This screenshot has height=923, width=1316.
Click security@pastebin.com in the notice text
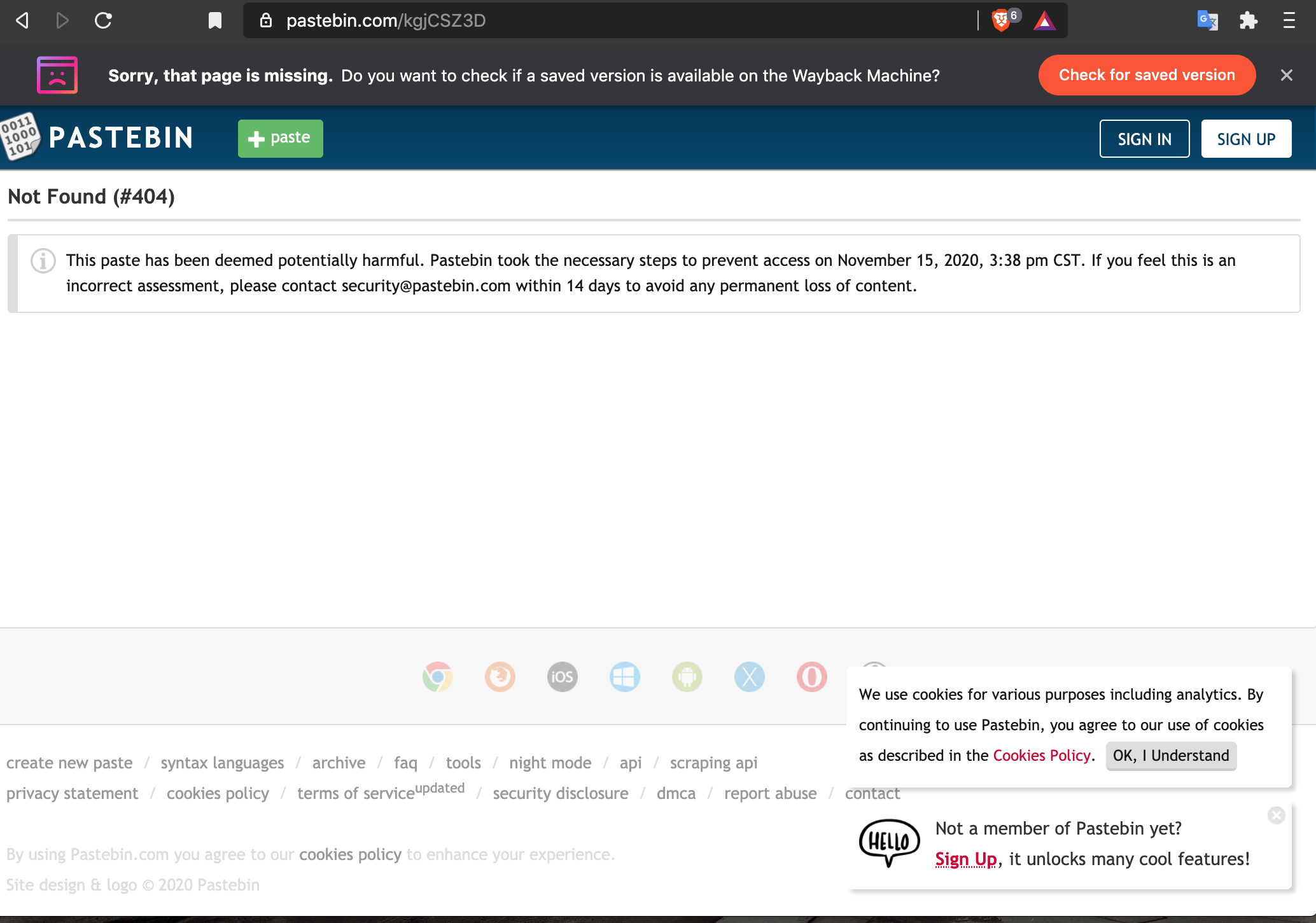click(426, 286)
